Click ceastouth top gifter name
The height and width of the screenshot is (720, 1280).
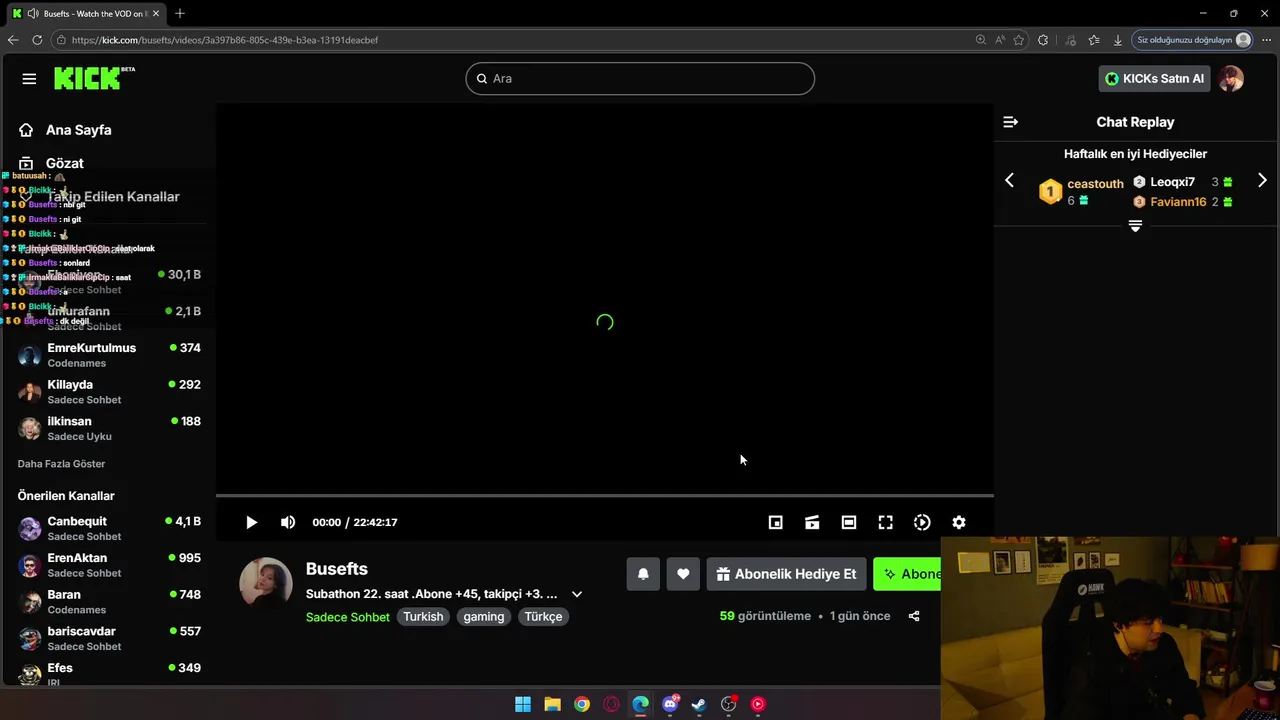click(x=1095, y=184)
